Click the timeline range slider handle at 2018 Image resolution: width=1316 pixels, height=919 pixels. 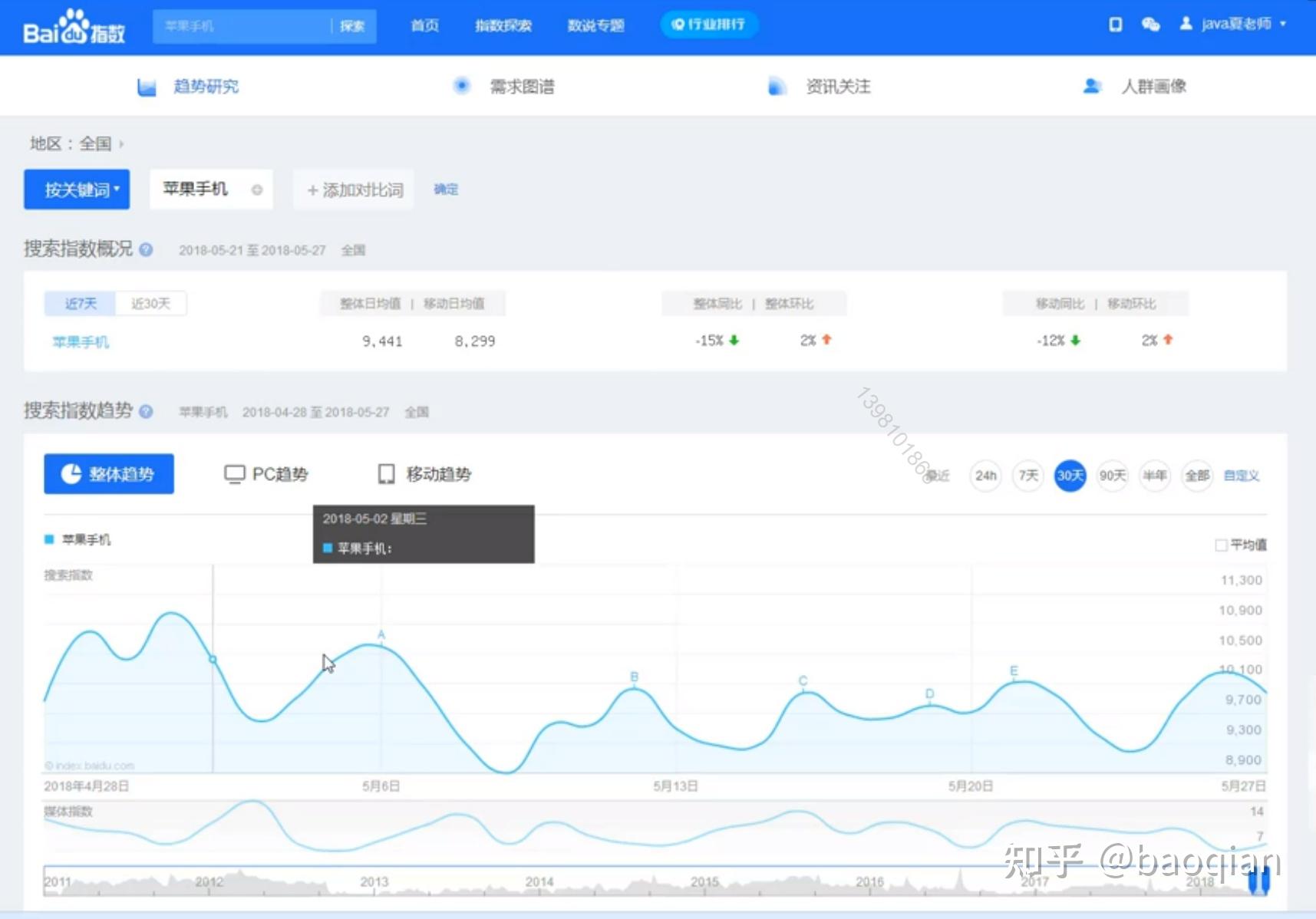pos(1259,881)
